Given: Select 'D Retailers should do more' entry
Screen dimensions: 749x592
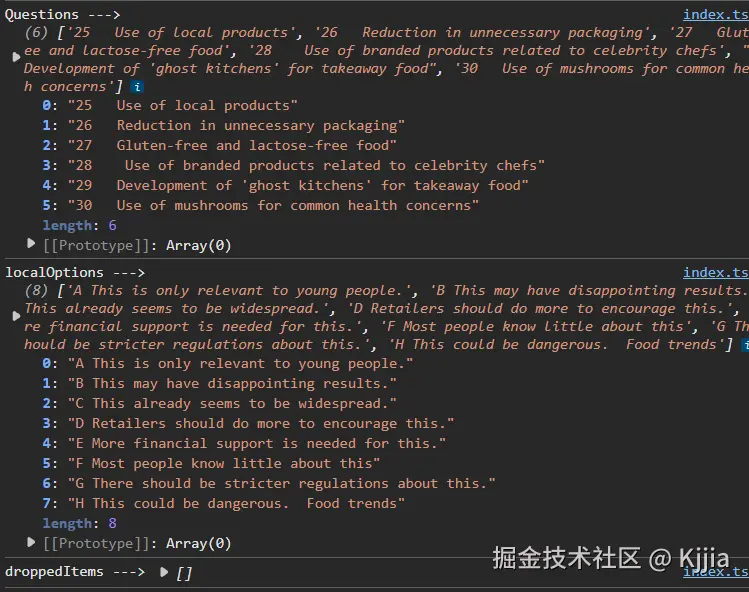Looking at the screenshot, I should 260,423.
